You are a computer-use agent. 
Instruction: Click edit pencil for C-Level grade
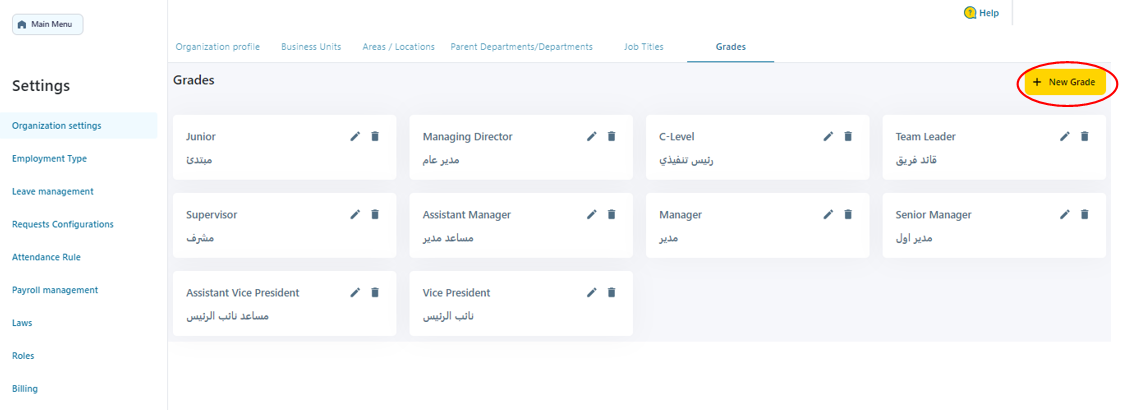click(828, 137)
